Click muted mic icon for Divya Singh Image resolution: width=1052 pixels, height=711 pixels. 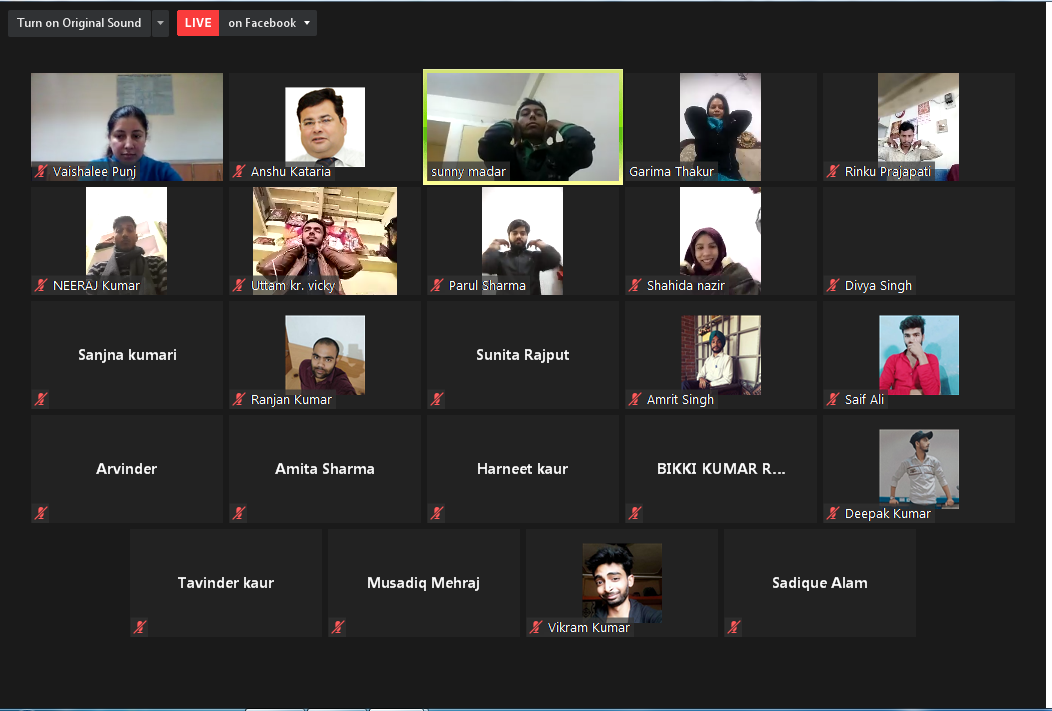833,285
